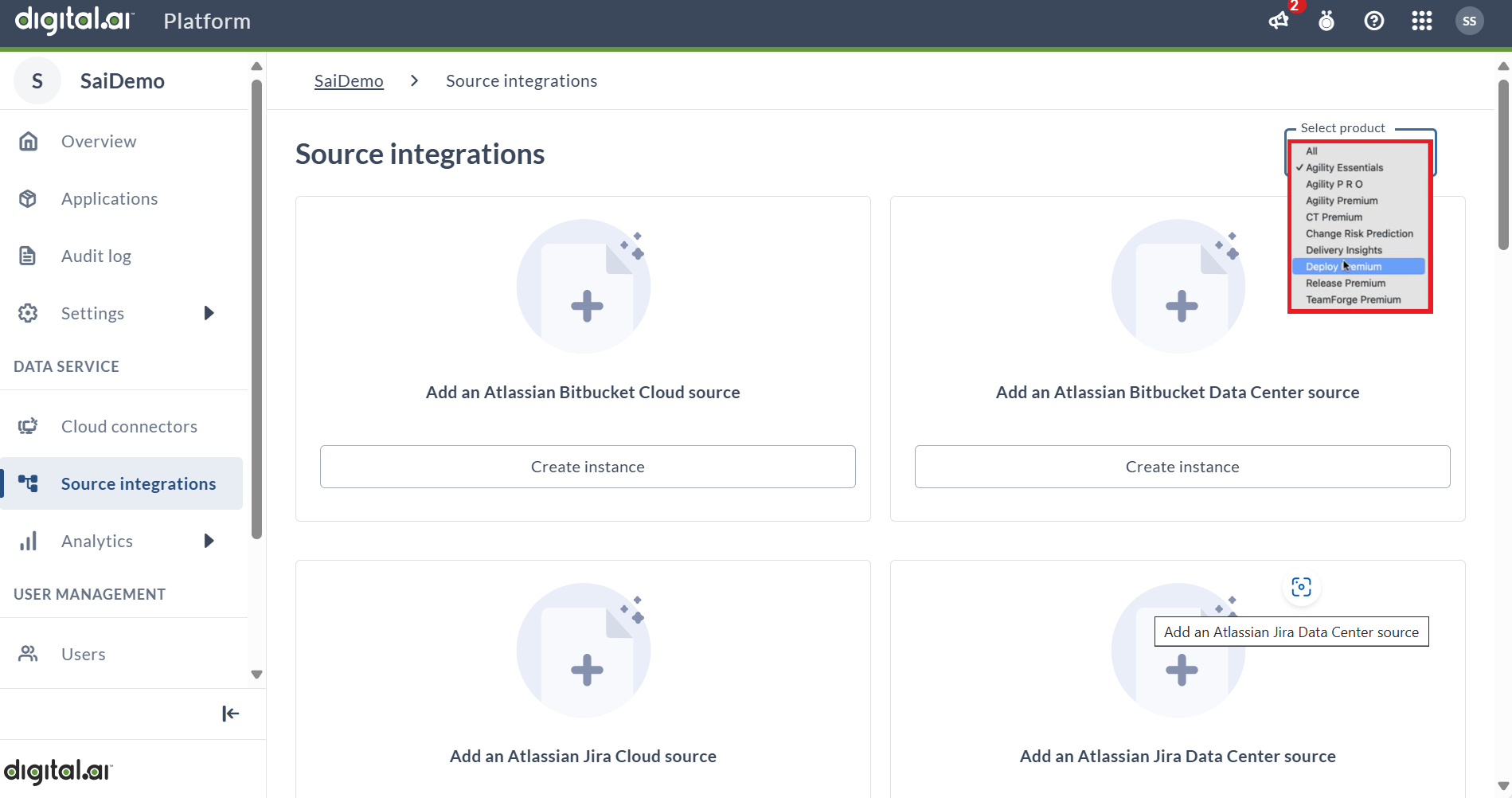Open the announcements megaphone icon
The image size is (1512, 798).
(x=1279, y=22)
